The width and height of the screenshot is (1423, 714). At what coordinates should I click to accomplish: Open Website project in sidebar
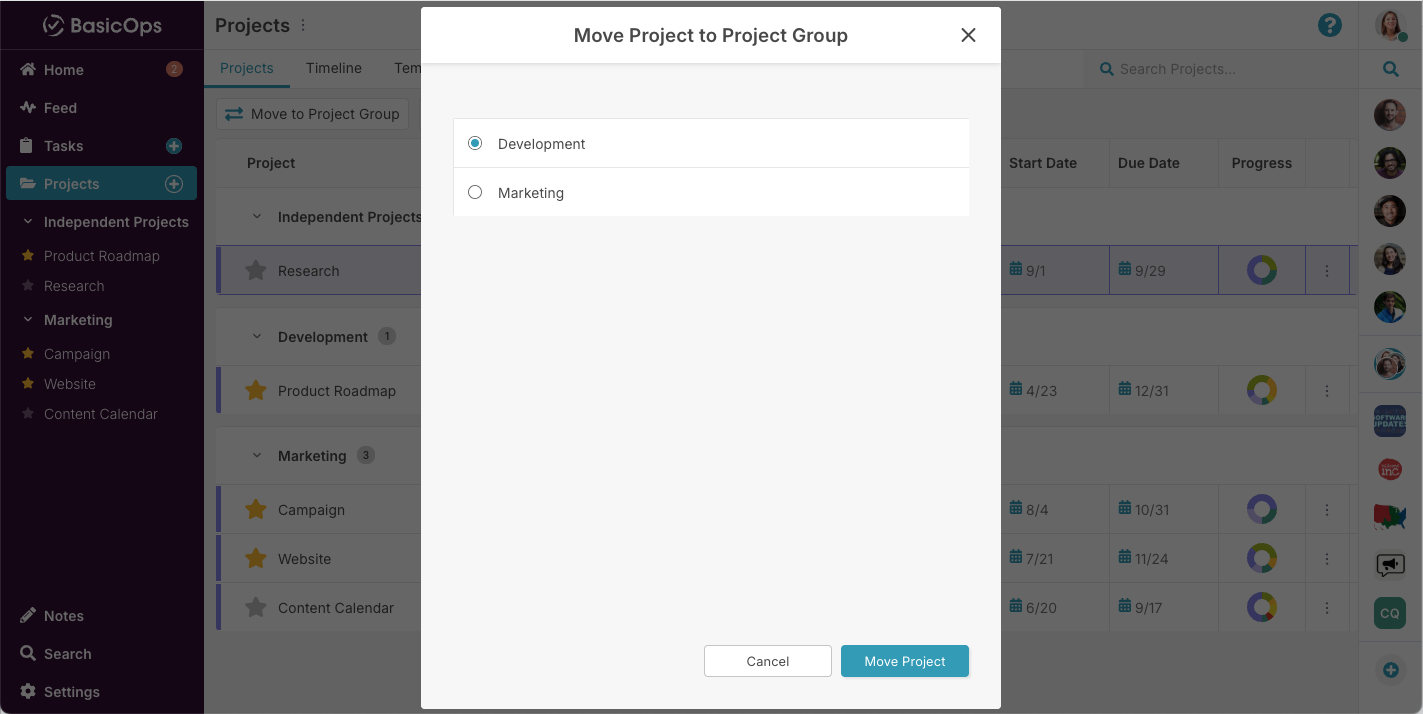point(70,384)
